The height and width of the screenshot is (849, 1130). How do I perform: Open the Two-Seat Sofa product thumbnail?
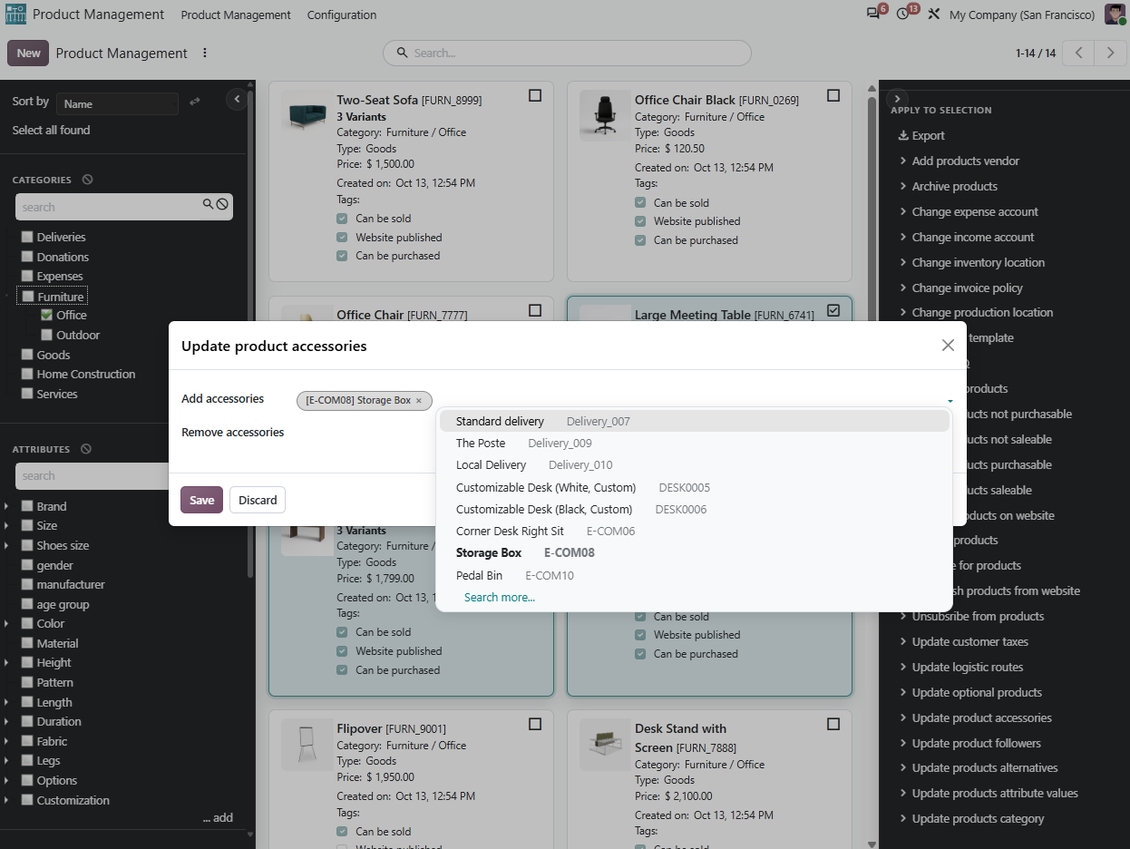point(308,115)
